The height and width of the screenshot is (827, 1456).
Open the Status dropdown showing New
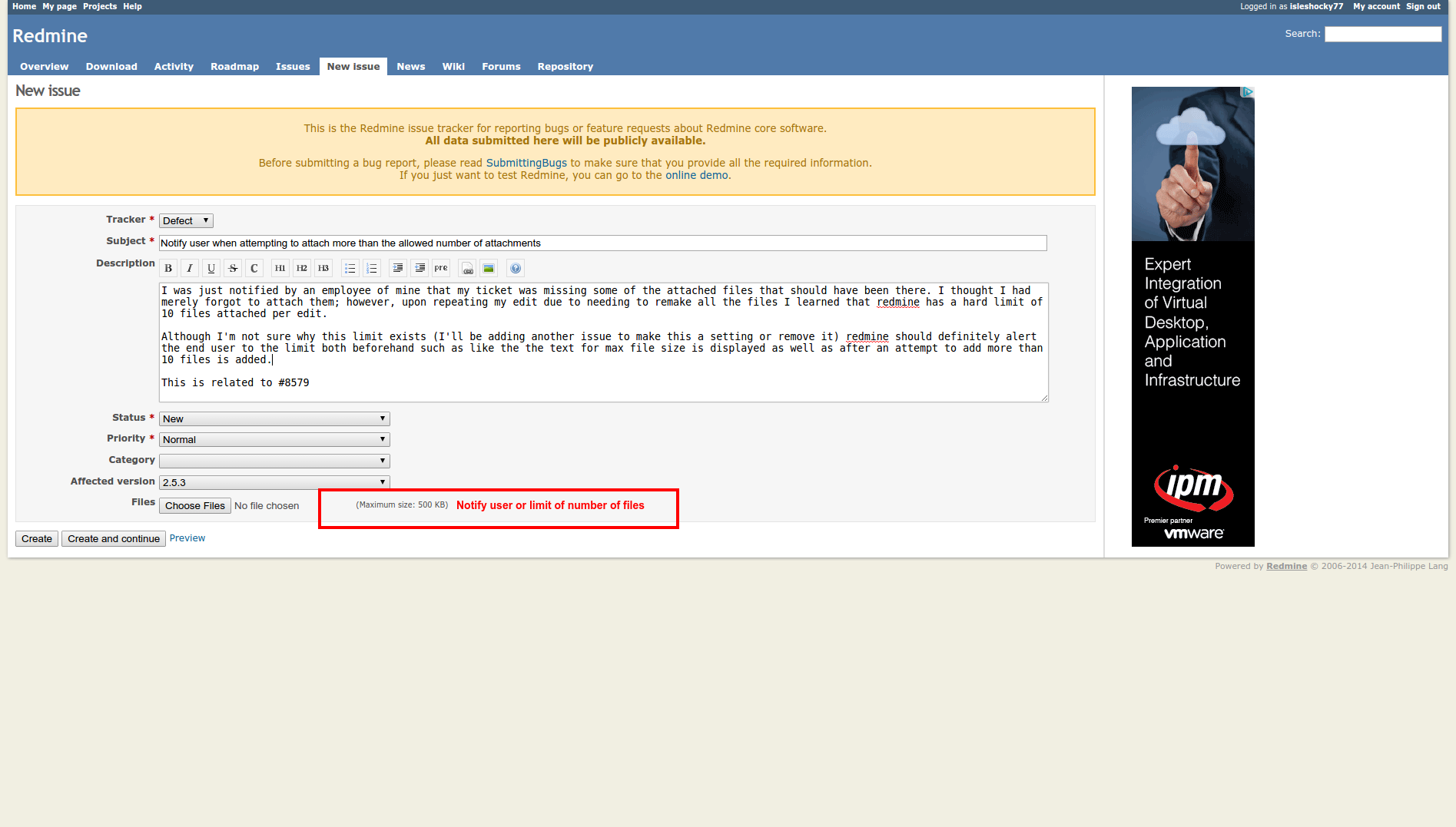(274, 419)
